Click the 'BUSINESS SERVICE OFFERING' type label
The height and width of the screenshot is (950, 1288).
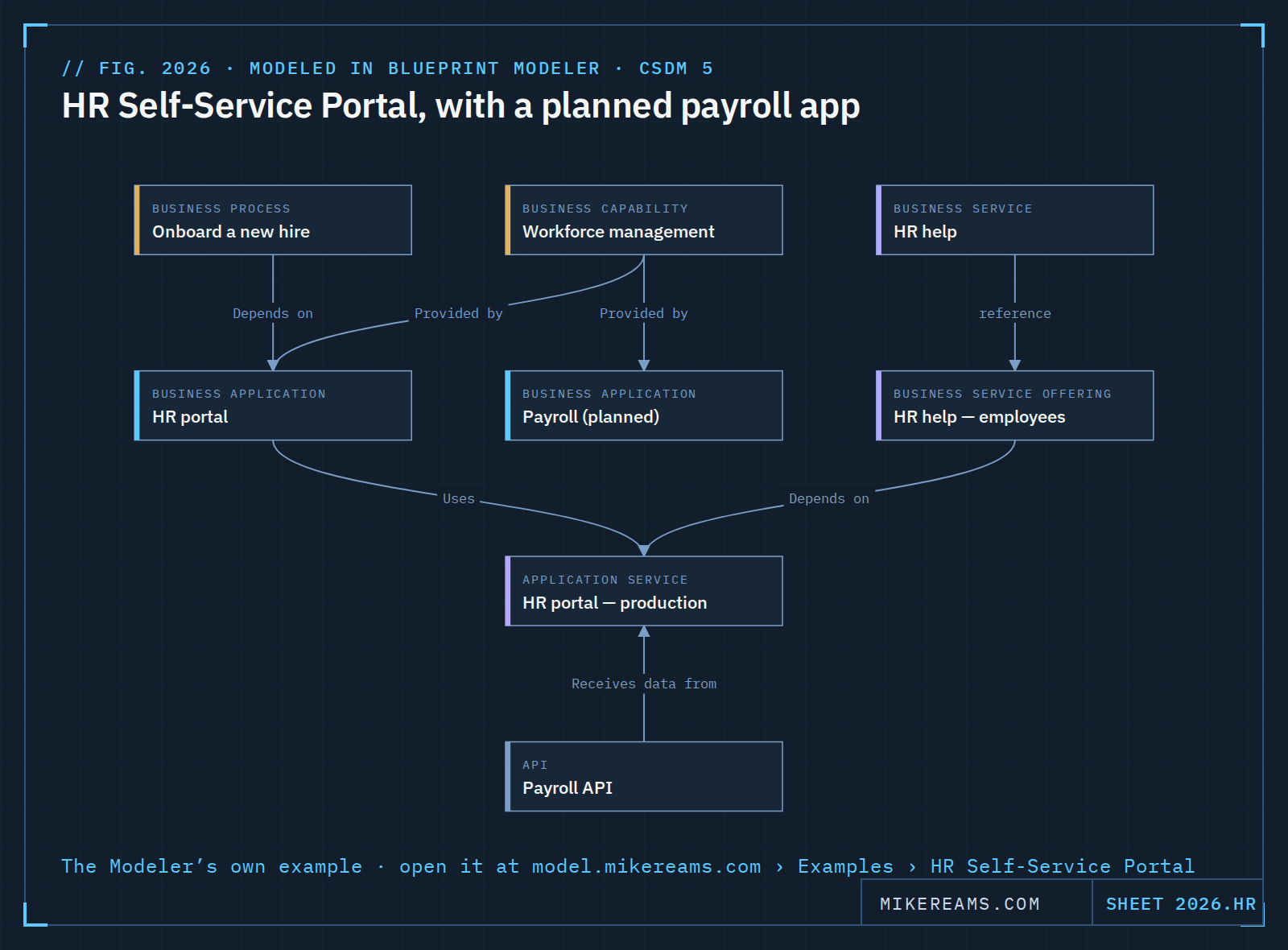[1002, 394]
